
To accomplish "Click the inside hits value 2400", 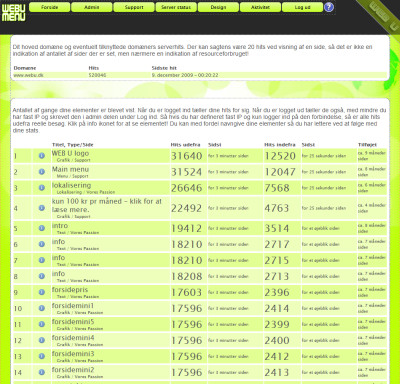I will [277, 341].
